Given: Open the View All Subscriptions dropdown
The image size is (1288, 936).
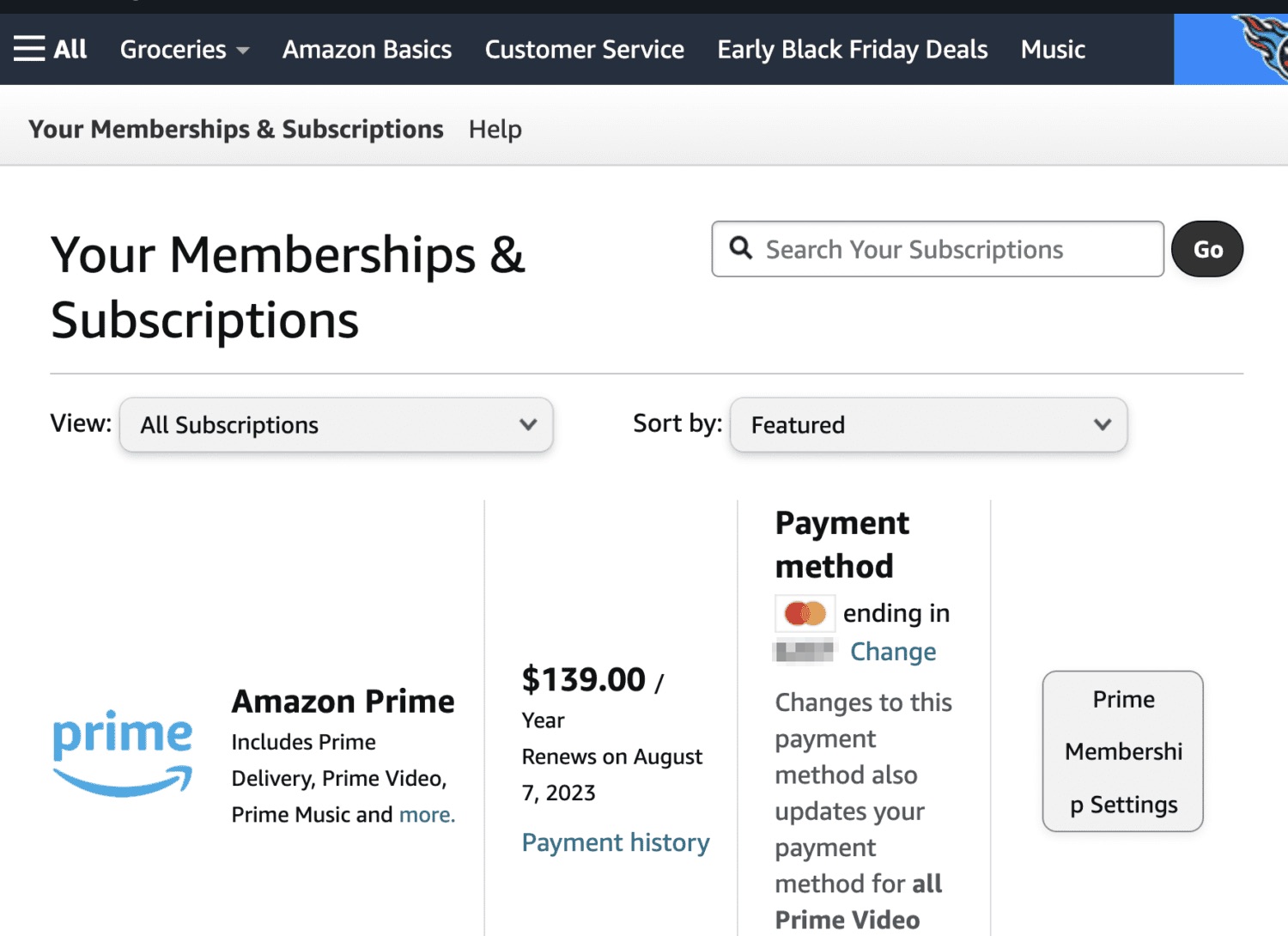Looking at the screenshot, I should point(335,424).
